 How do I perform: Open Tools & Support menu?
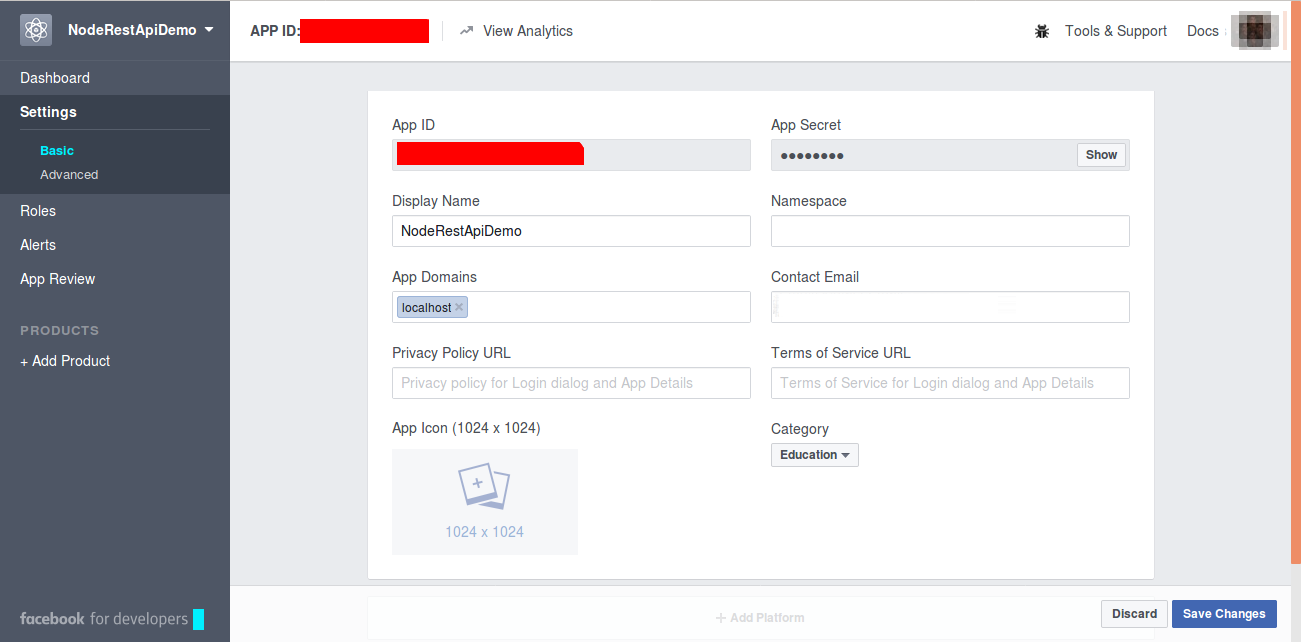pos(1116,31)
